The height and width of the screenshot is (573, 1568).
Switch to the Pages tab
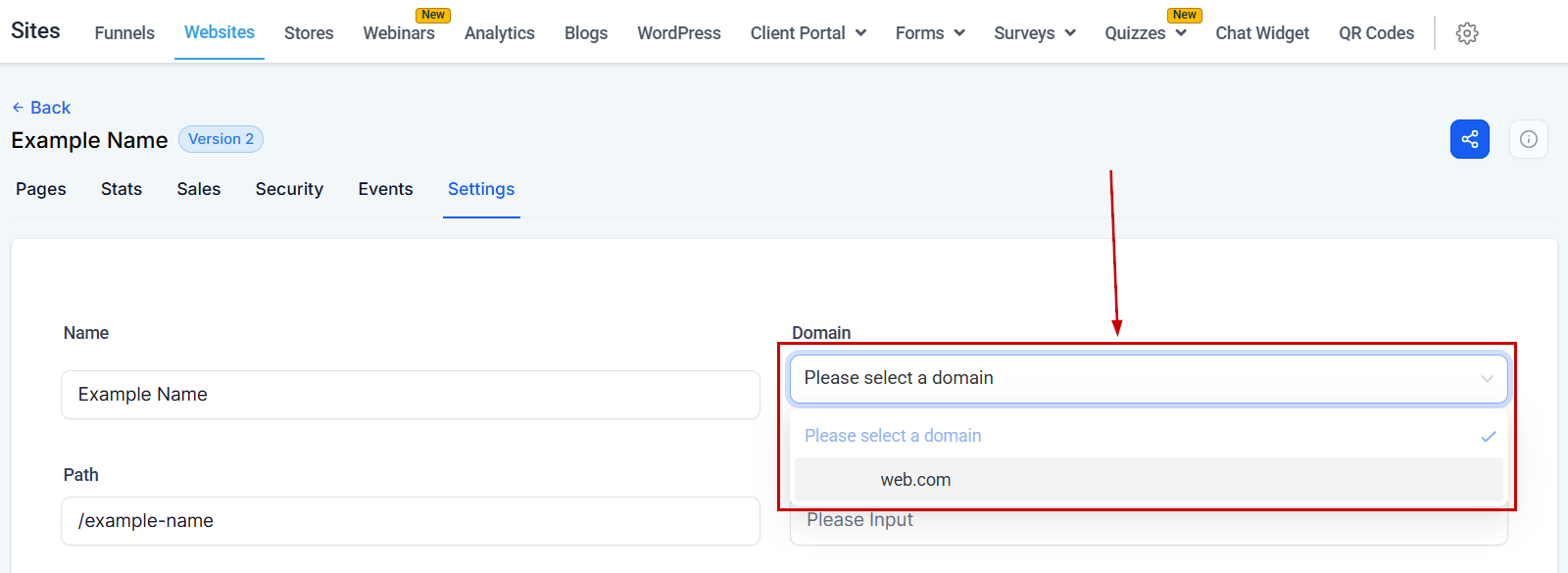[x=41, y=189]
